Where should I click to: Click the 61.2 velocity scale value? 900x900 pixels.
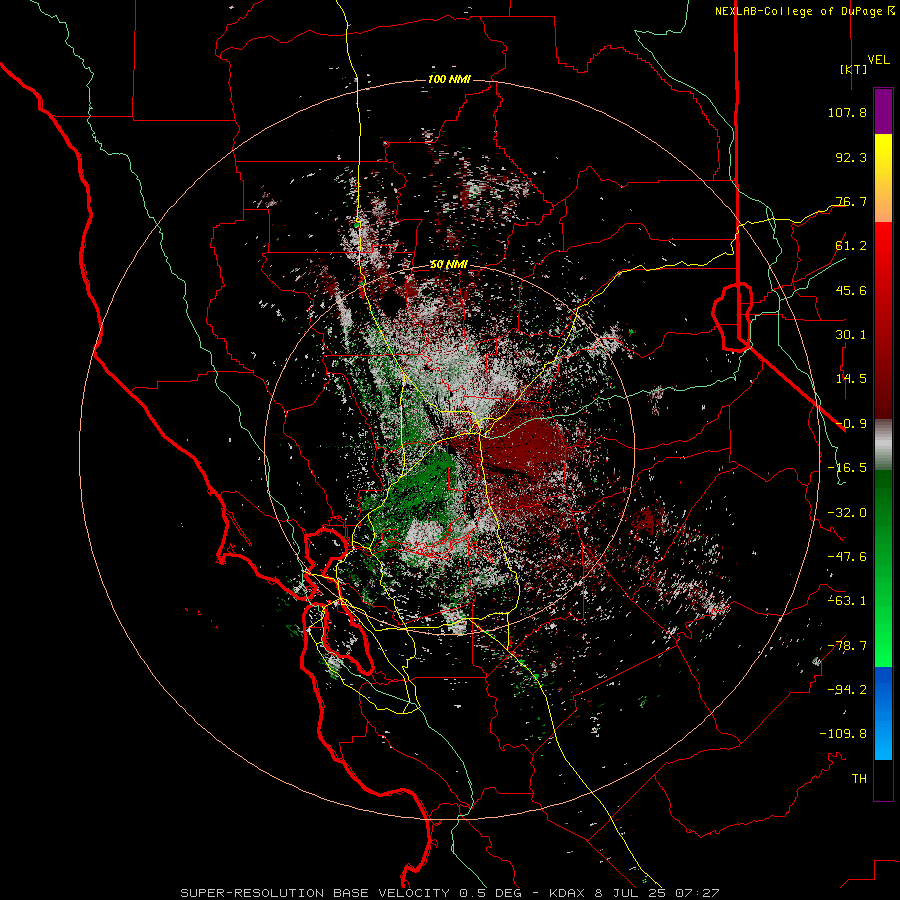pyautogui.click(x=851, y=246)
